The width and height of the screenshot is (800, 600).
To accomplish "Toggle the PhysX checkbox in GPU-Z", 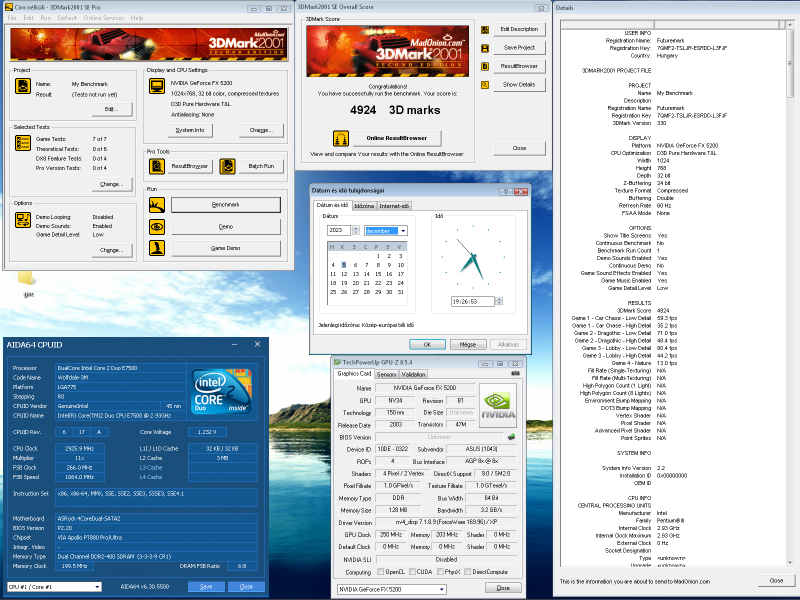I will (440, 572).
